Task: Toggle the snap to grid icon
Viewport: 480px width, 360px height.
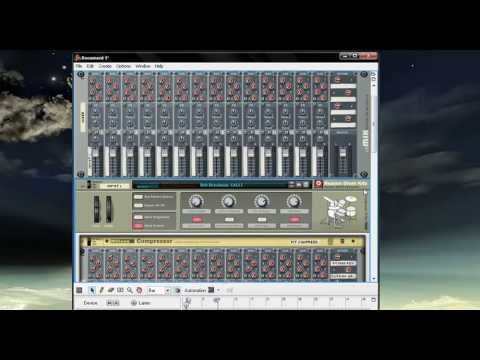Action: click(x=178, y=291)
